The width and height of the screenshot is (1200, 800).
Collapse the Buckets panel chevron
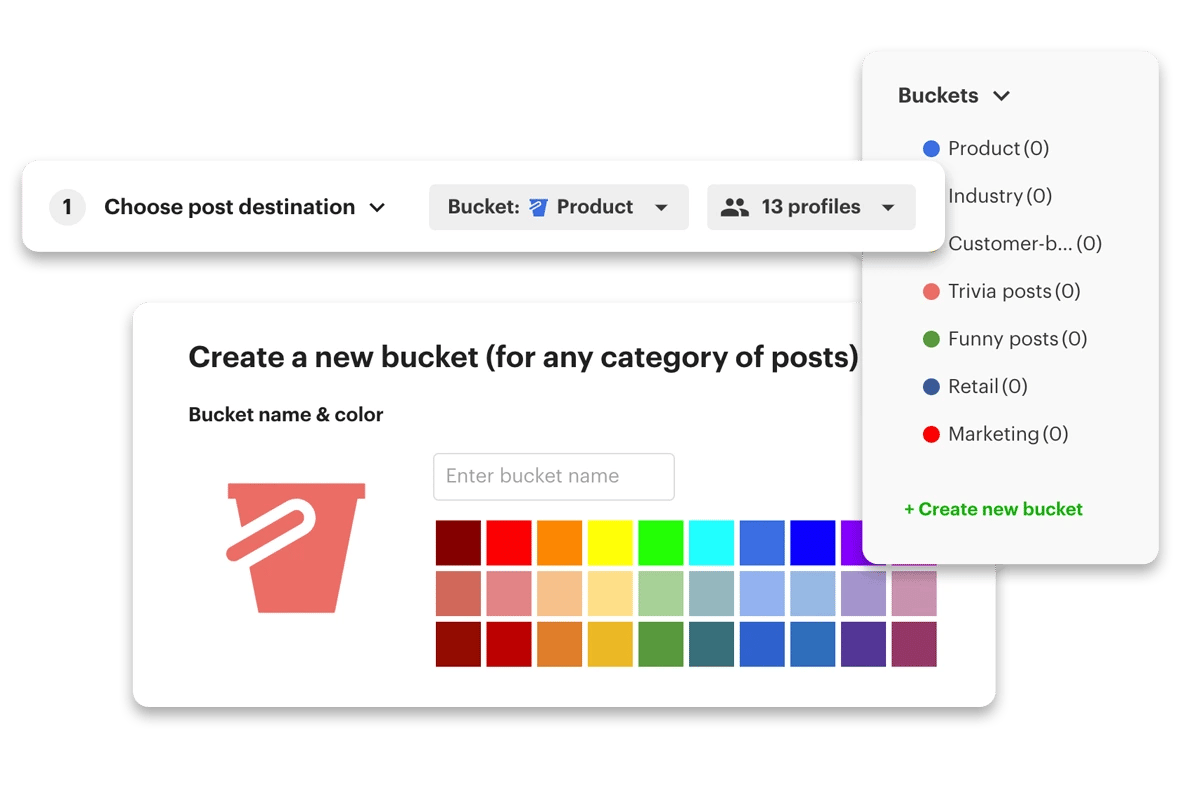coord(1000,96)
